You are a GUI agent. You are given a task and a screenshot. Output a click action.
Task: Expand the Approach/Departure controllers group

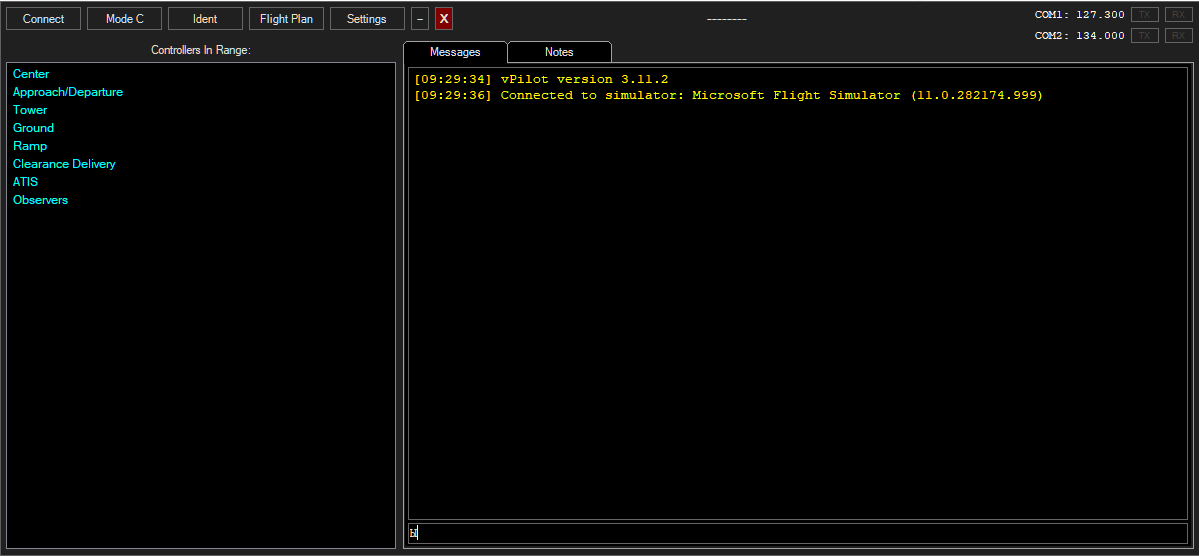point(68,92)
